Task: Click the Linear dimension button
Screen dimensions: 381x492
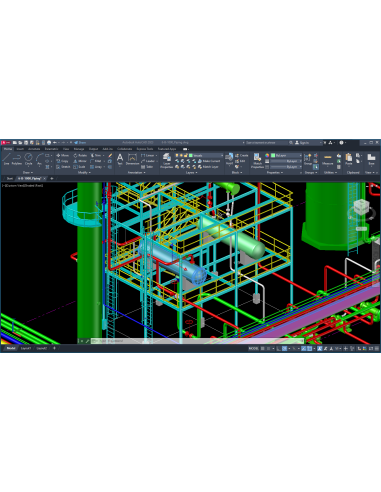Action: click(148, 155)
